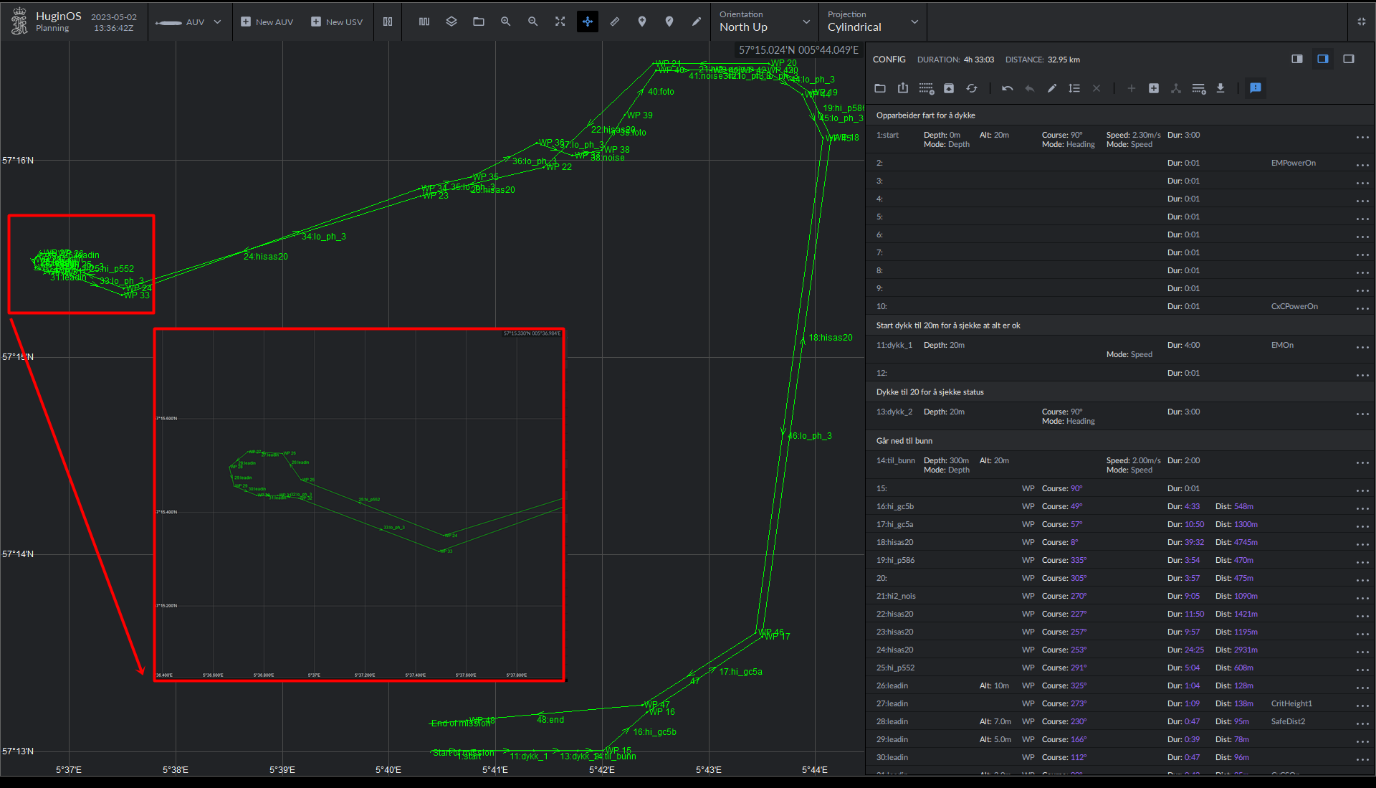The height and width of the screenshot is (788, 1376).
Task: Activate the pan/move crosshair tool
Action: coord(587,21)
